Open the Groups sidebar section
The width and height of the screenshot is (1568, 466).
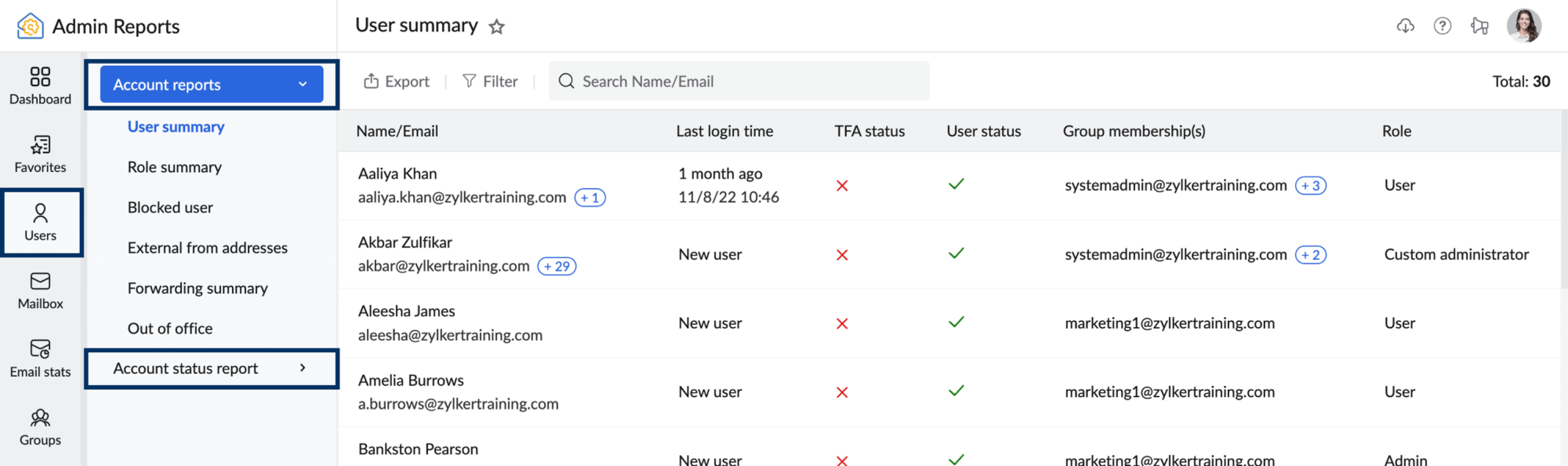tap(40, 426)
